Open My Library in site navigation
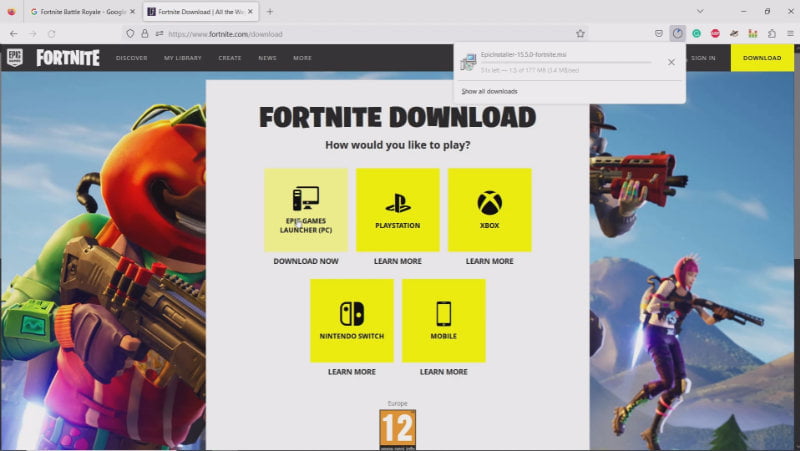 point(183,58)
